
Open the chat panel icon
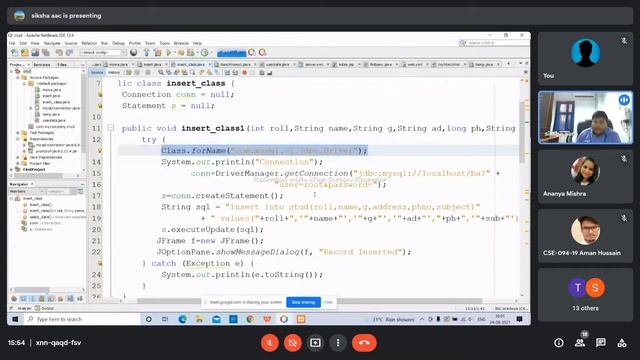click(x=600, y=343)
